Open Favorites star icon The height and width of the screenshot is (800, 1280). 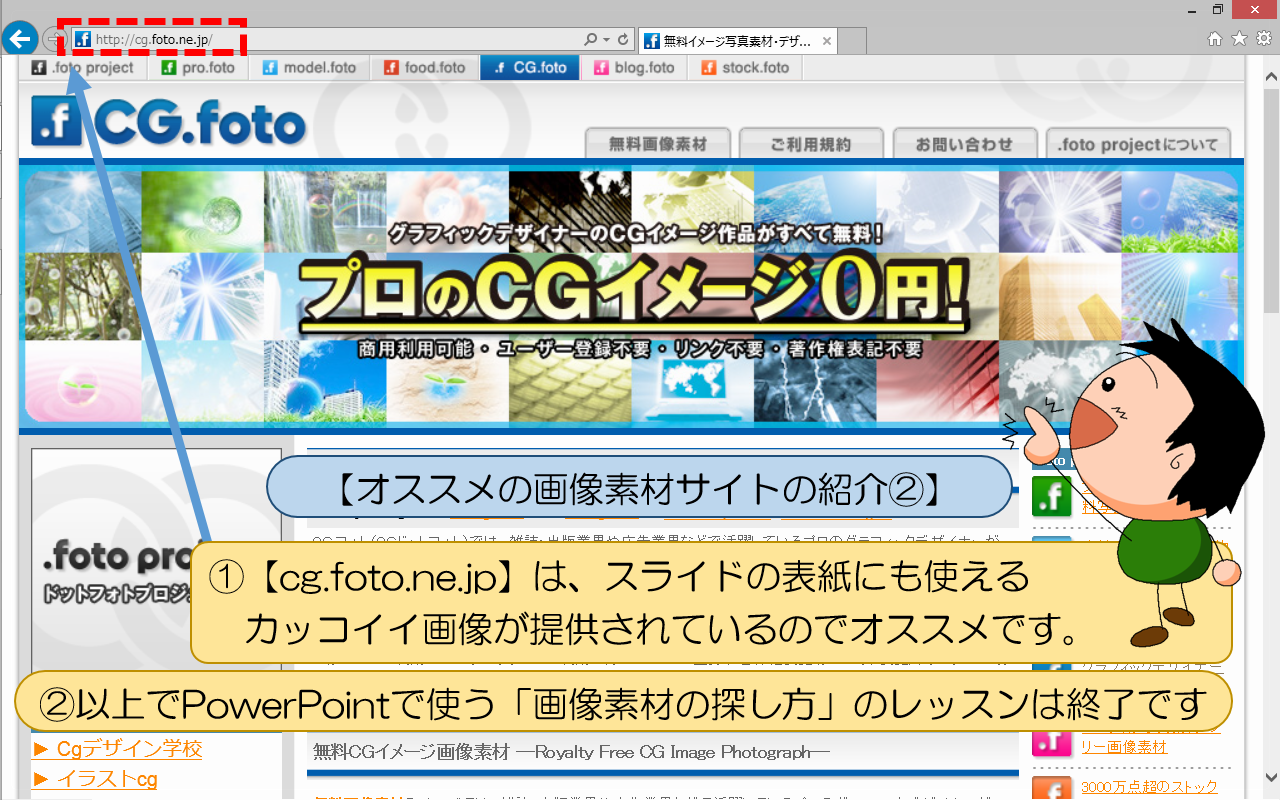(x=1239, y=39)
